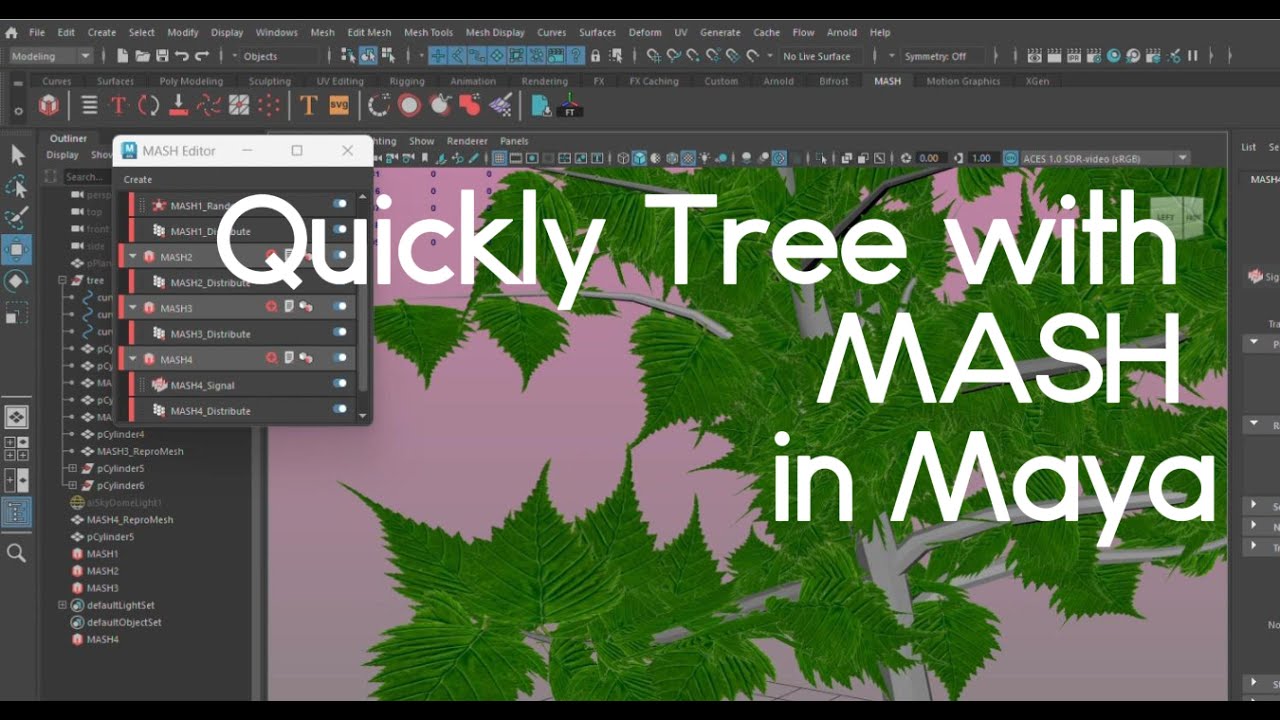Click the Create MASH Network shelf icon

[49, 104]
